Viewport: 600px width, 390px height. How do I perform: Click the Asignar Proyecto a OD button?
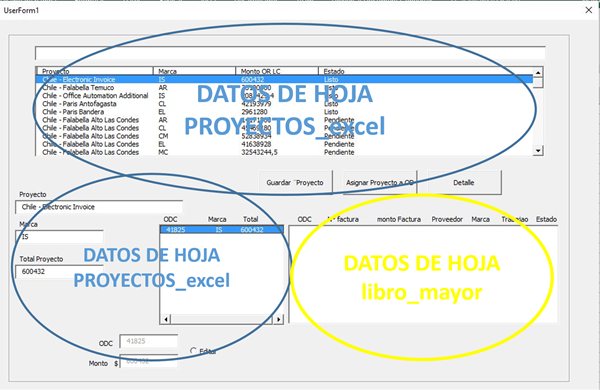click(380, 183)
